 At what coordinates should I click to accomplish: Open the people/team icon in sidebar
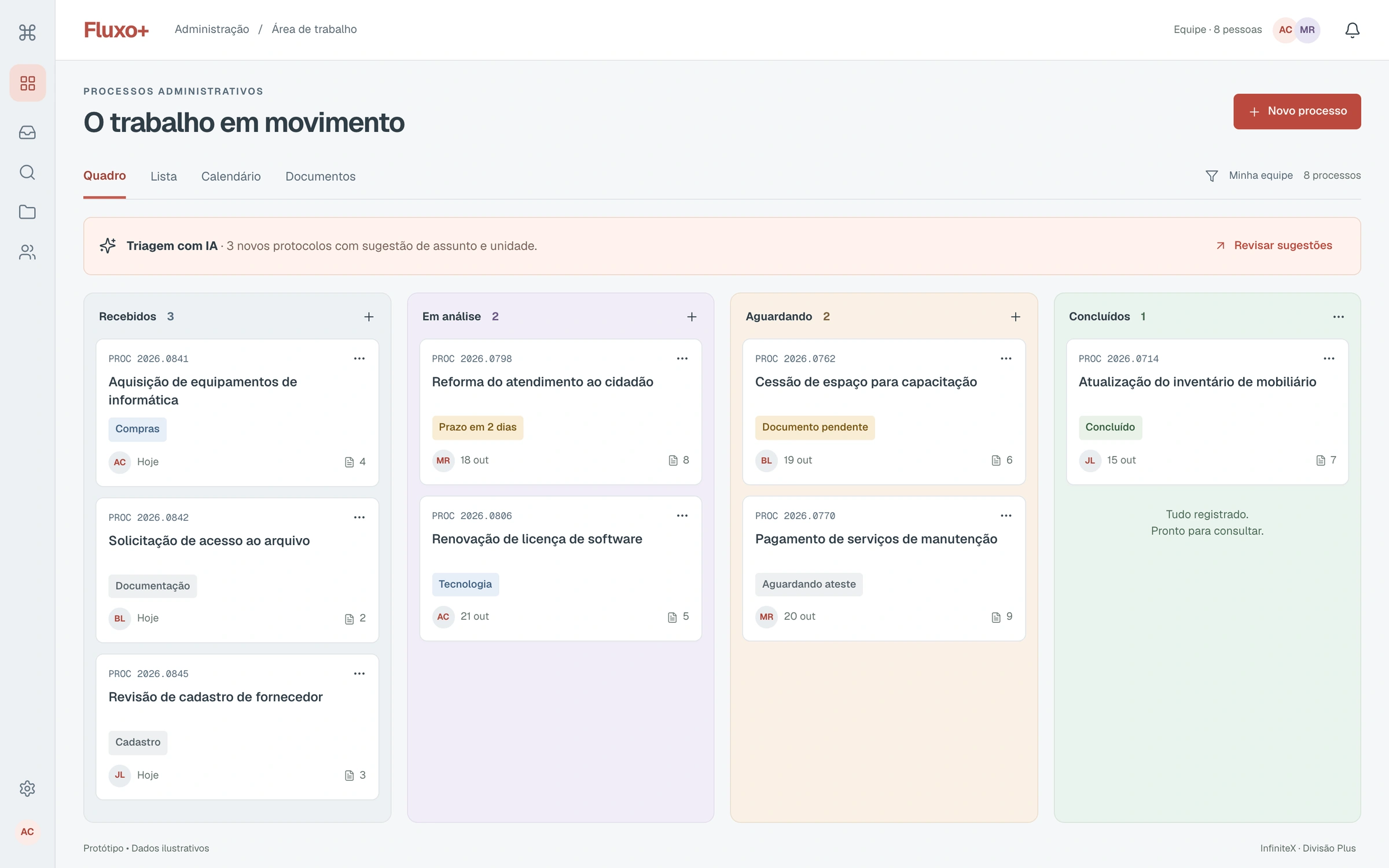(27, 252)
